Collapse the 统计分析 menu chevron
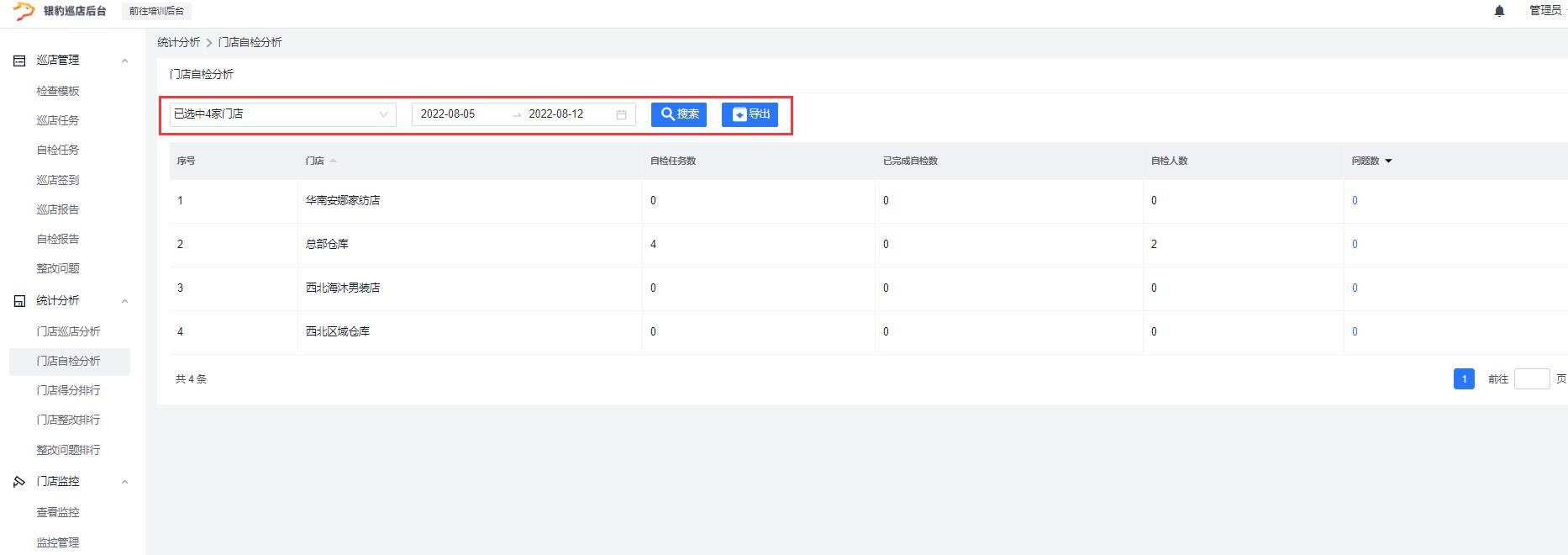Image resolution: width=1568 pixels, height=555 pixels. click(x=124, y=301)
